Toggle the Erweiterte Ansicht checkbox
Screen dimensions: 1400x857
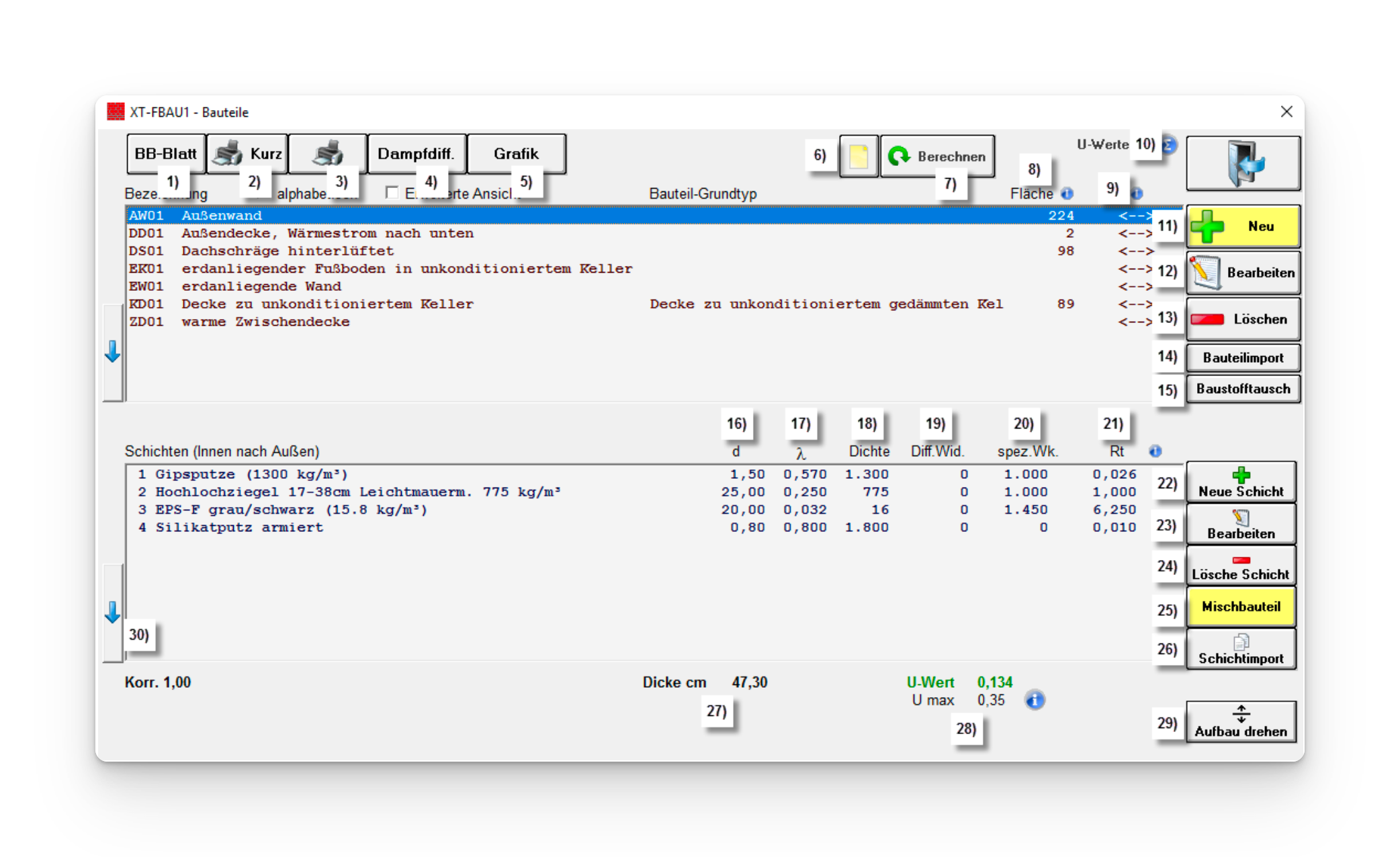pyautogui.click(x=392, y=193)
